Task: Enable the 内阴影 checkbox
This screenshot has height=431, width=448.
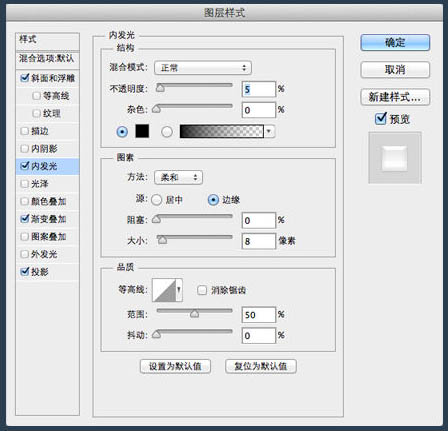Action: coord(24,148)
